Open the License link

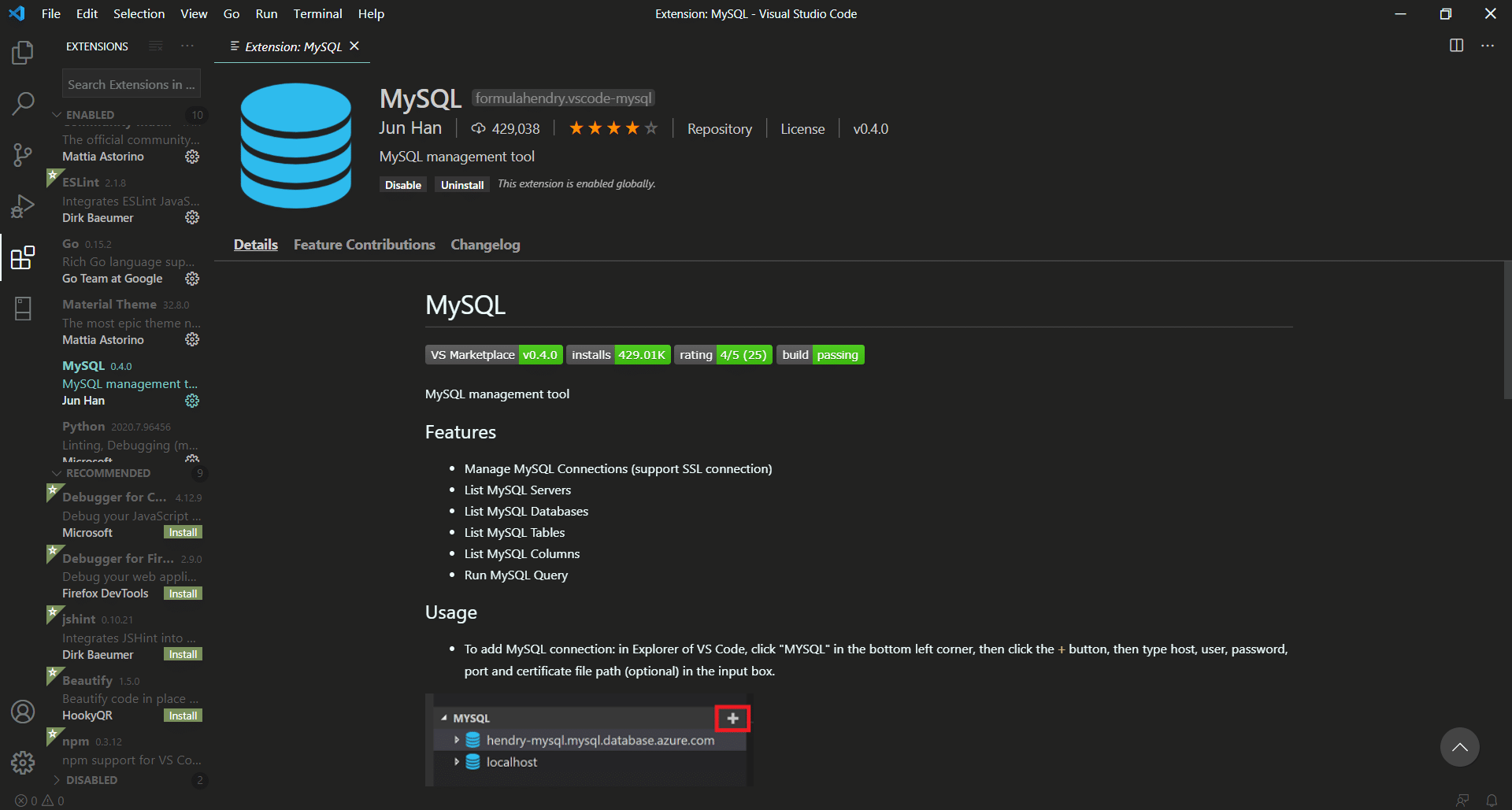click(802, 129)
